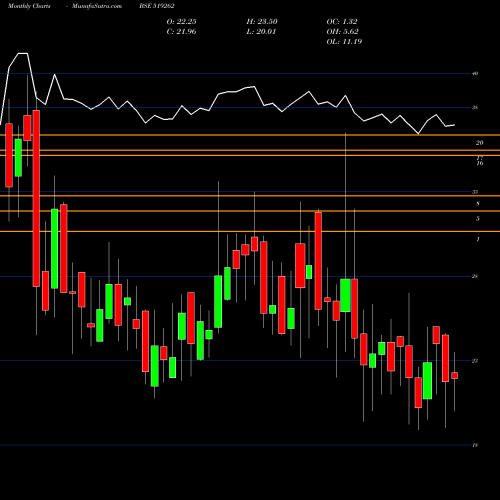Click the "20" orange level label
500x500 pixels.
pos(479,143)
